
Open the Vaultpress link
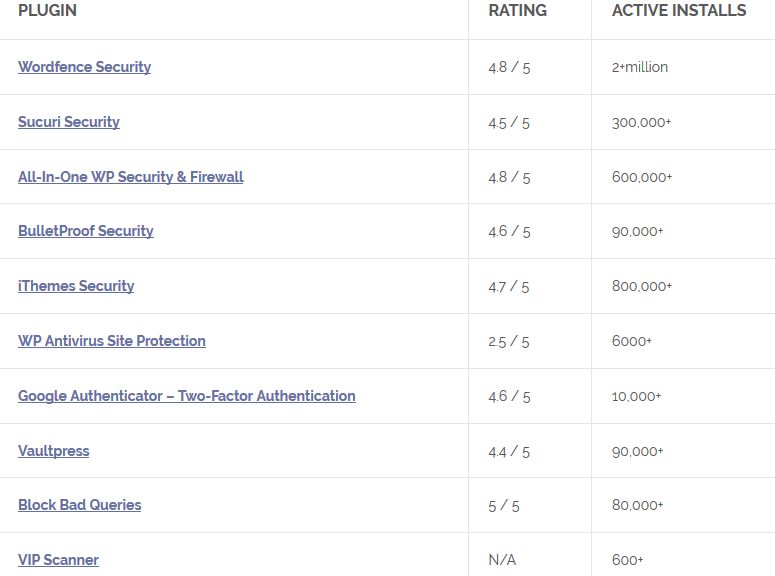54,451
